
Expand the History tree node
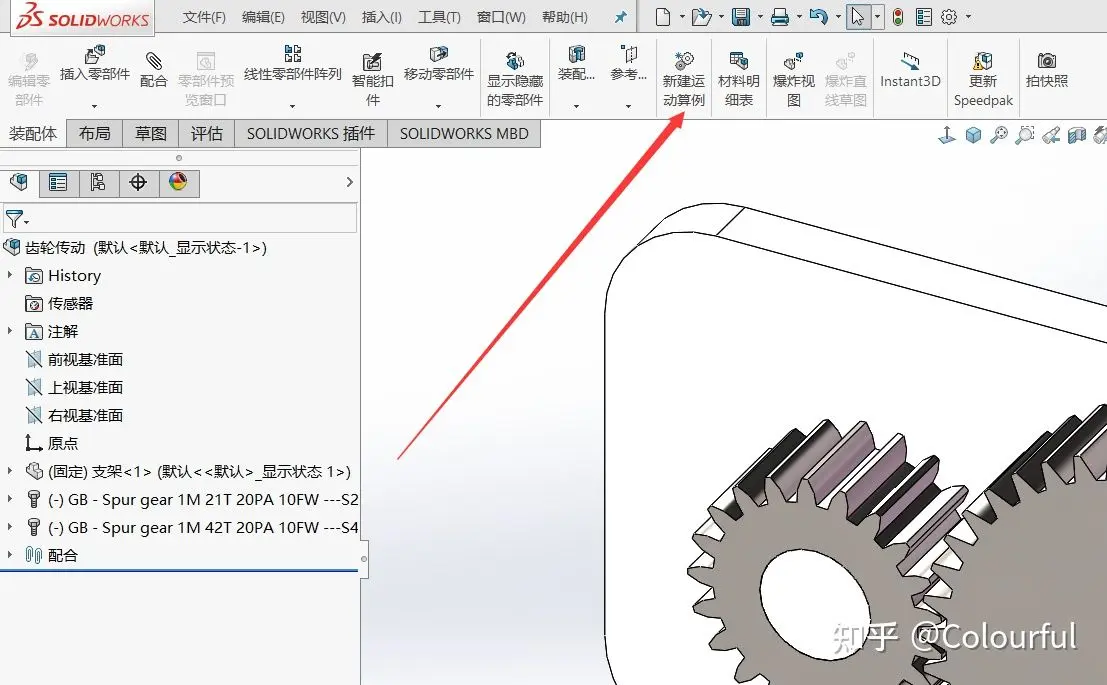pos(10,274)
